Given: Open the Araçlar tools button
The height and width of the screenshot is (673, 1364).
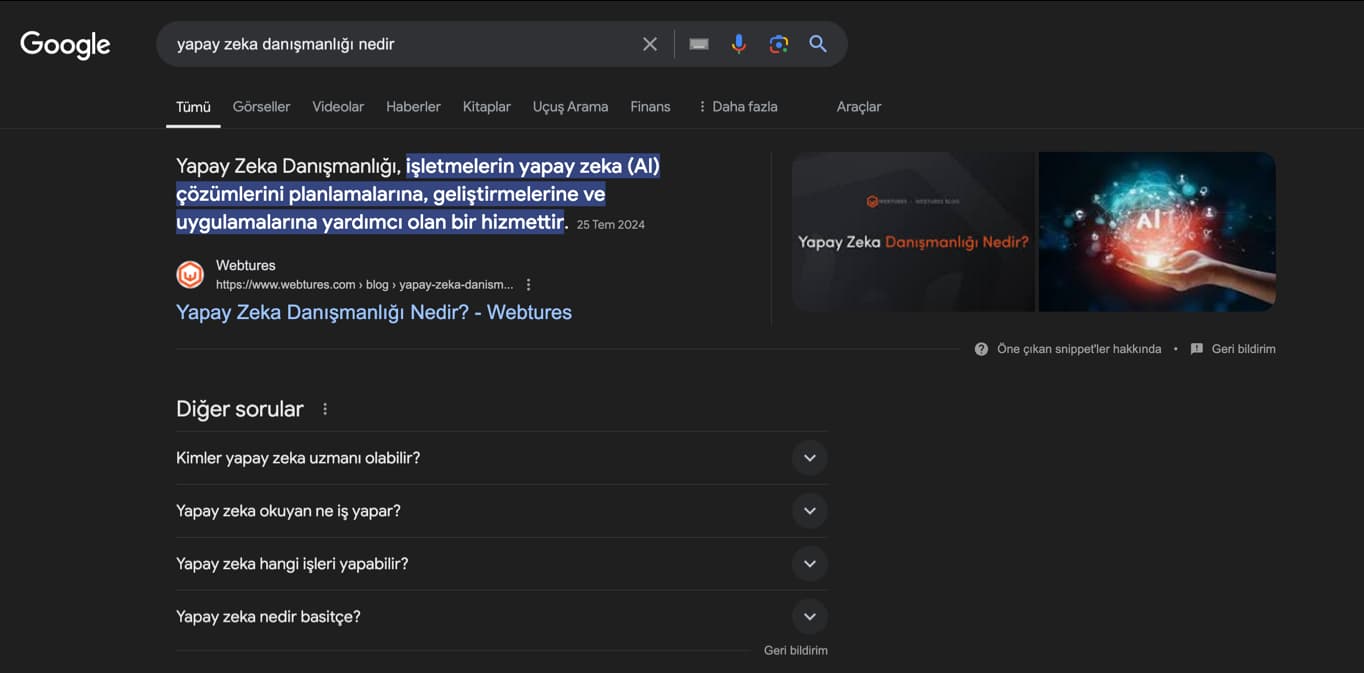Looking at the screenshot, I should [859, 106].
